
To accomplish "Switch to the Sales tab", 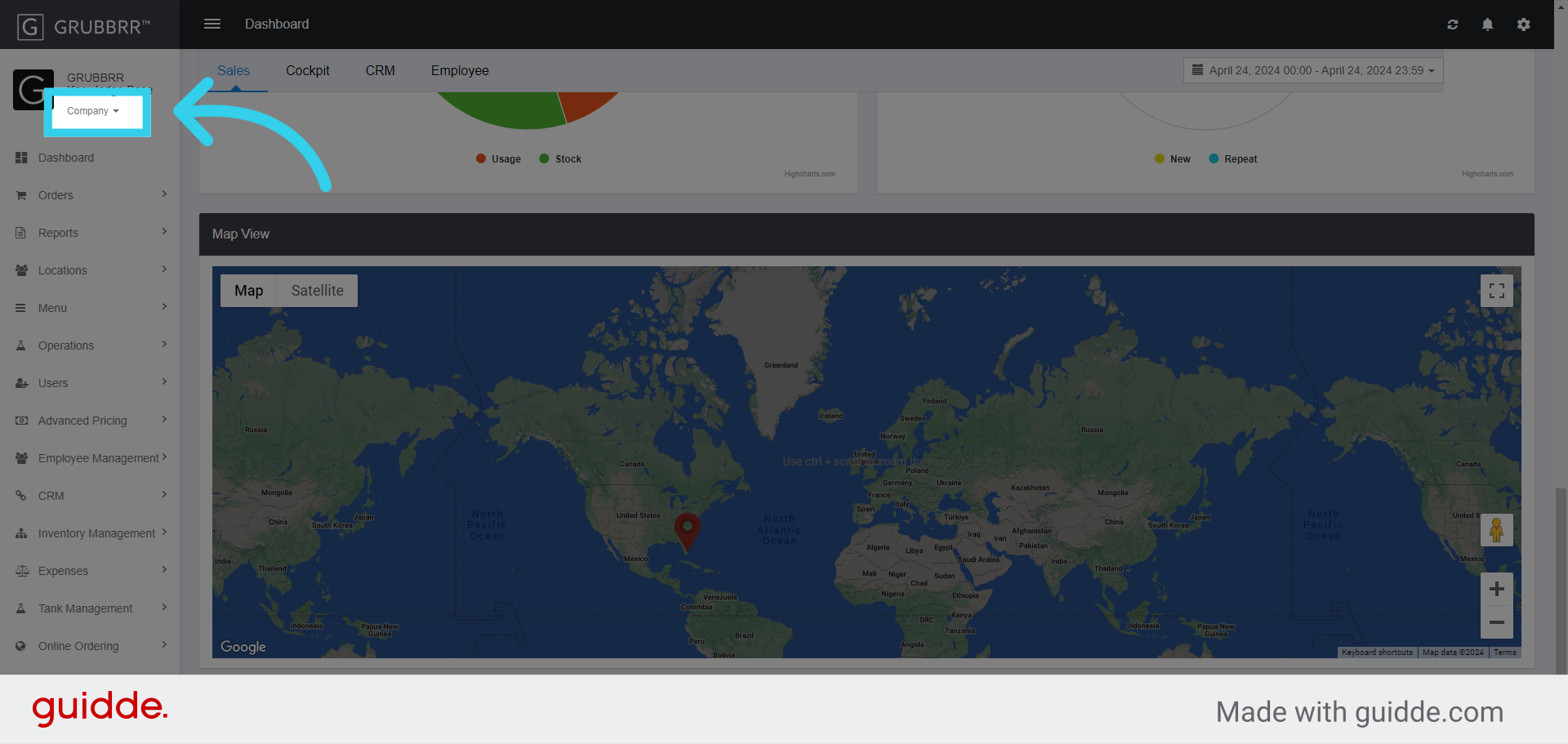I will click(x=234, y=71).
